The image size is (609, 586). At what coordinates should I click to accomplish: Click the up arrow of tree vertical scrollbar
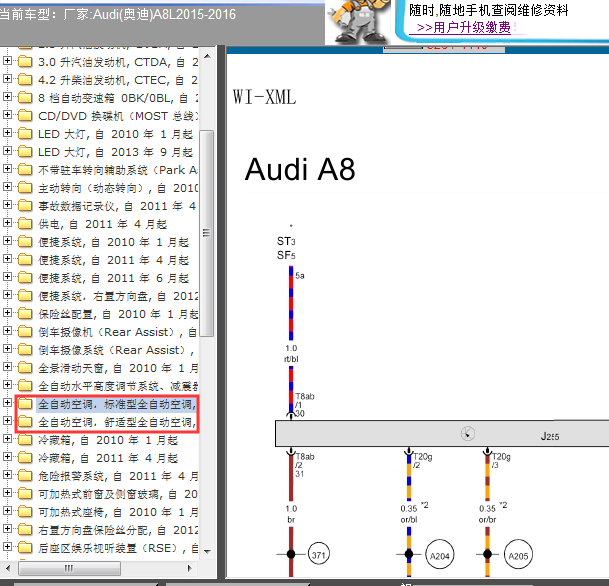[207, 57]
